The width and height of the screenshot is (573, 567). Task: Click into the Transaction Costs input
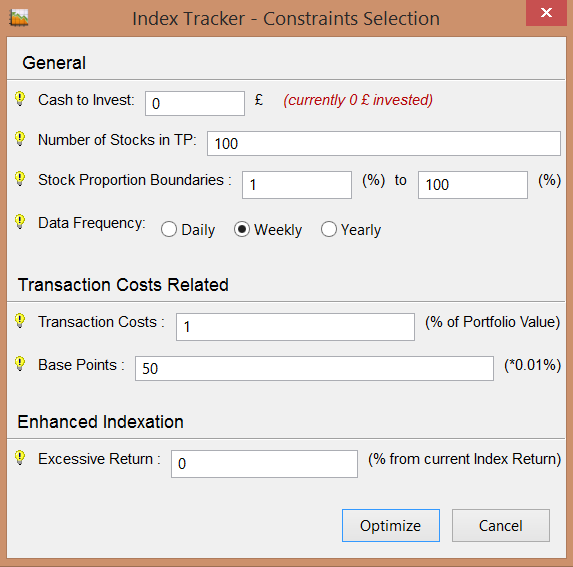click(x=295, y=327)
